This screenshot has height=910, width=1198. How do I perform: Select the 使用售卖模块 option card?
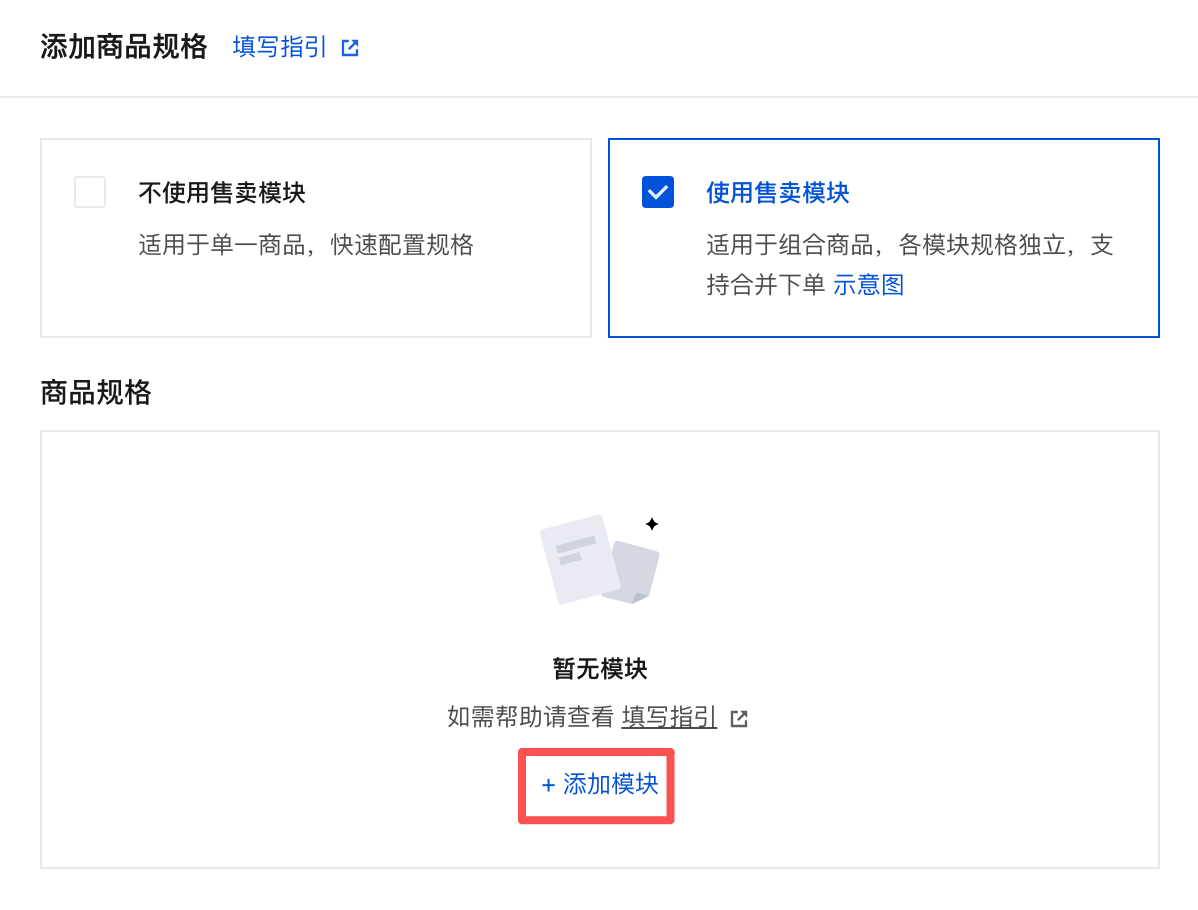(884, 238)
